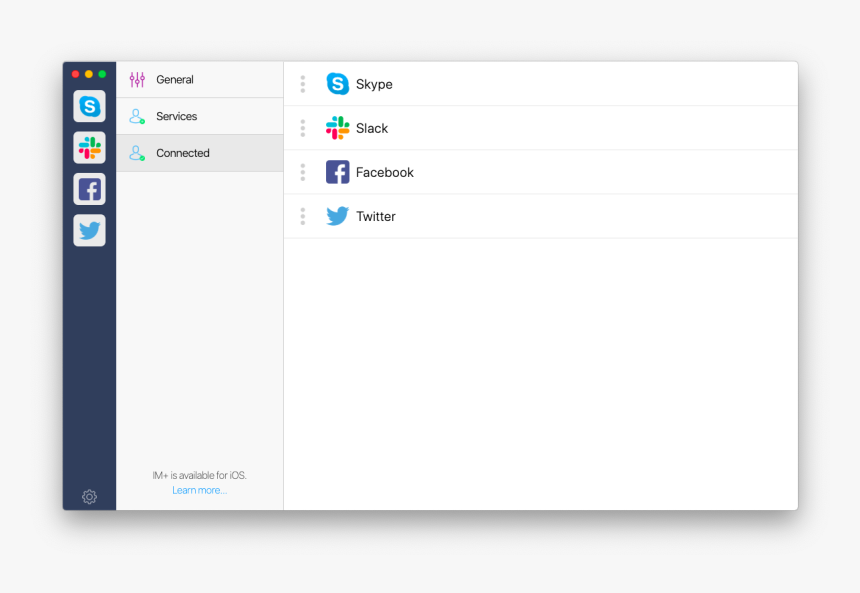The width and height of the screenshot is (860, 593).
Task: Click the drag handle dots beside Twitter
Action: click(x=303, y=216)
